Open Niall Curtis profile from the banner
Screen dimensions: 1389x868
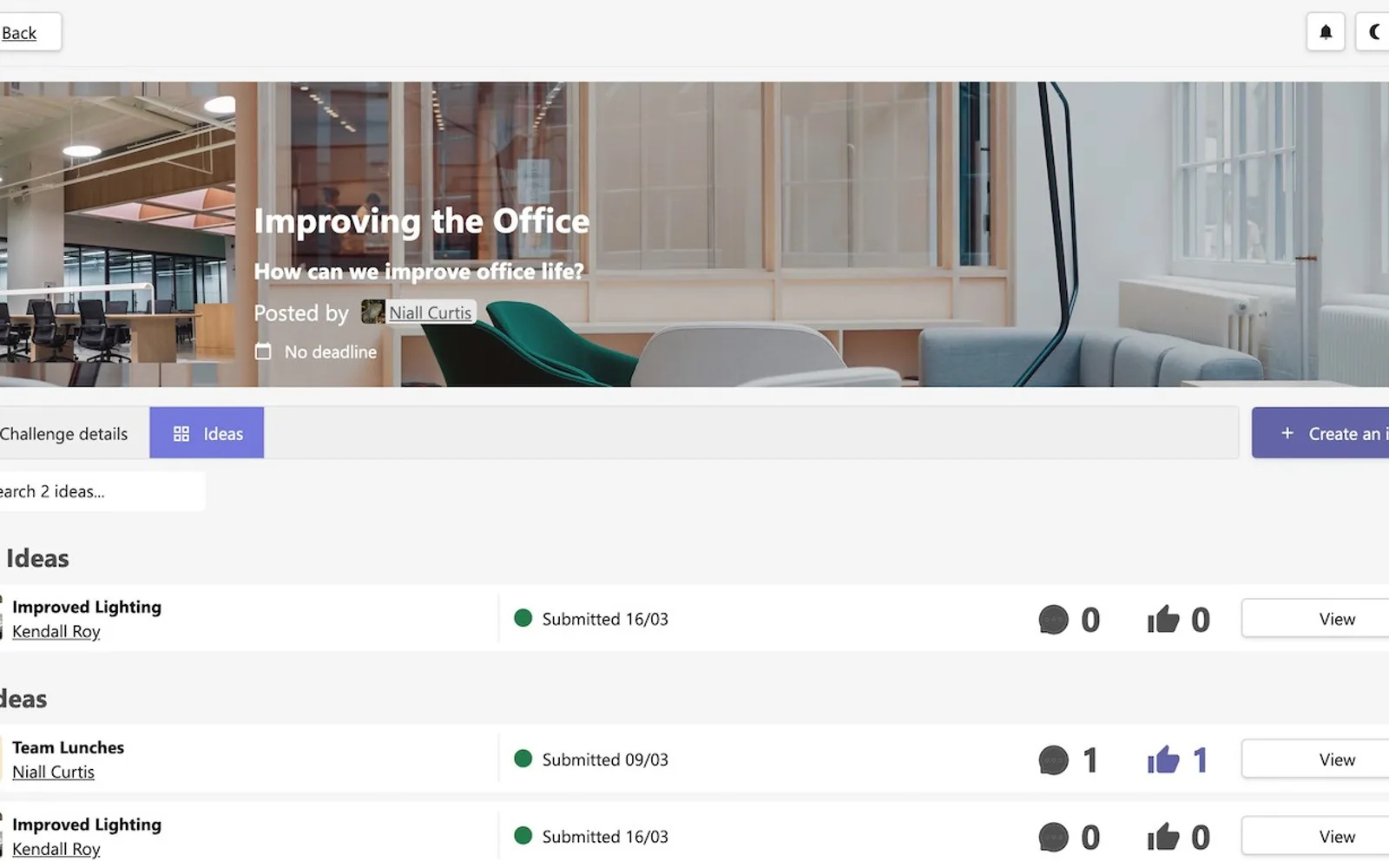[430, 312]
